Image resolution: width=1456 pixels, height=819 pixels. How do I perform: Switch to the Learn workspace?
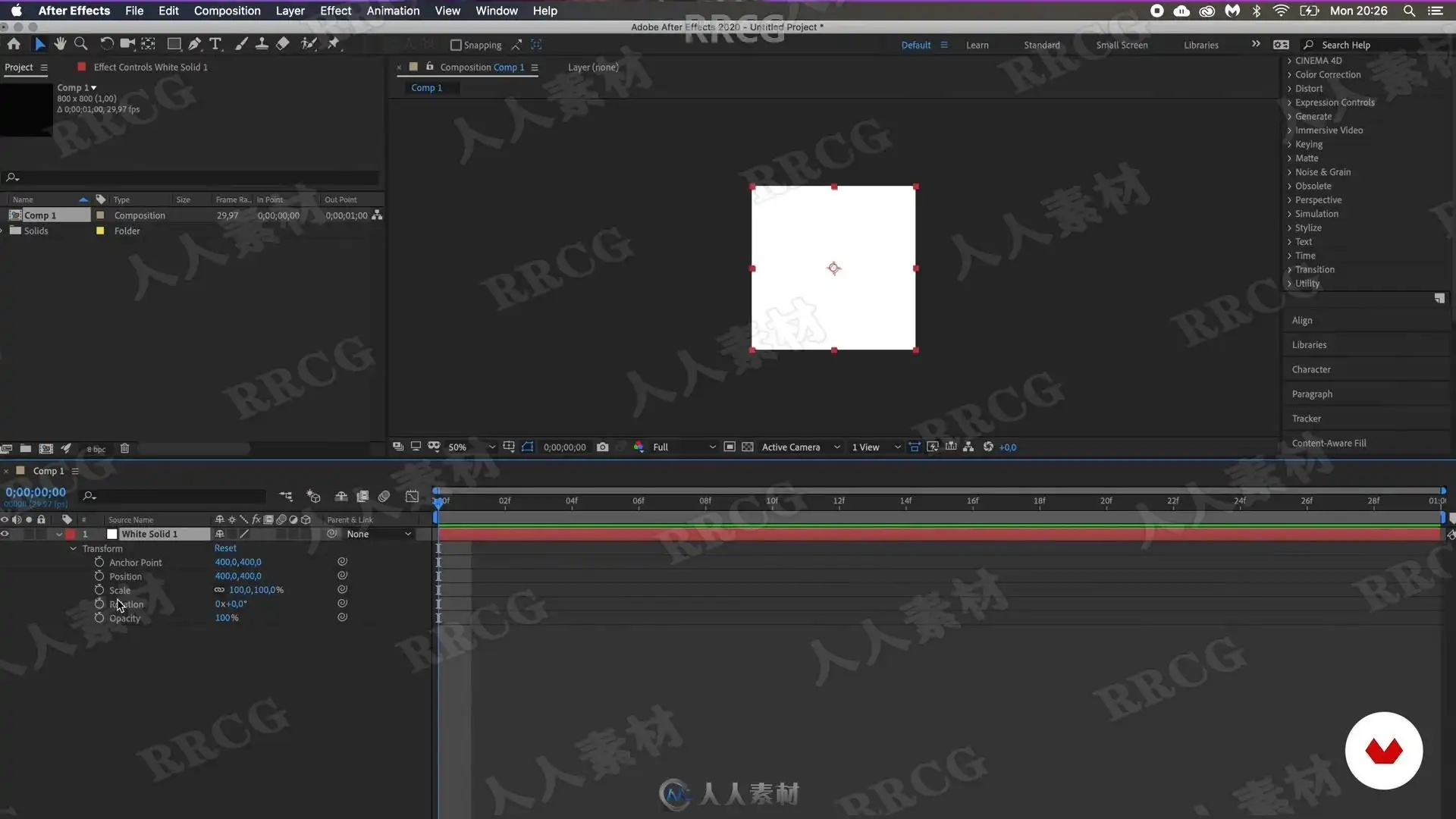977,45
